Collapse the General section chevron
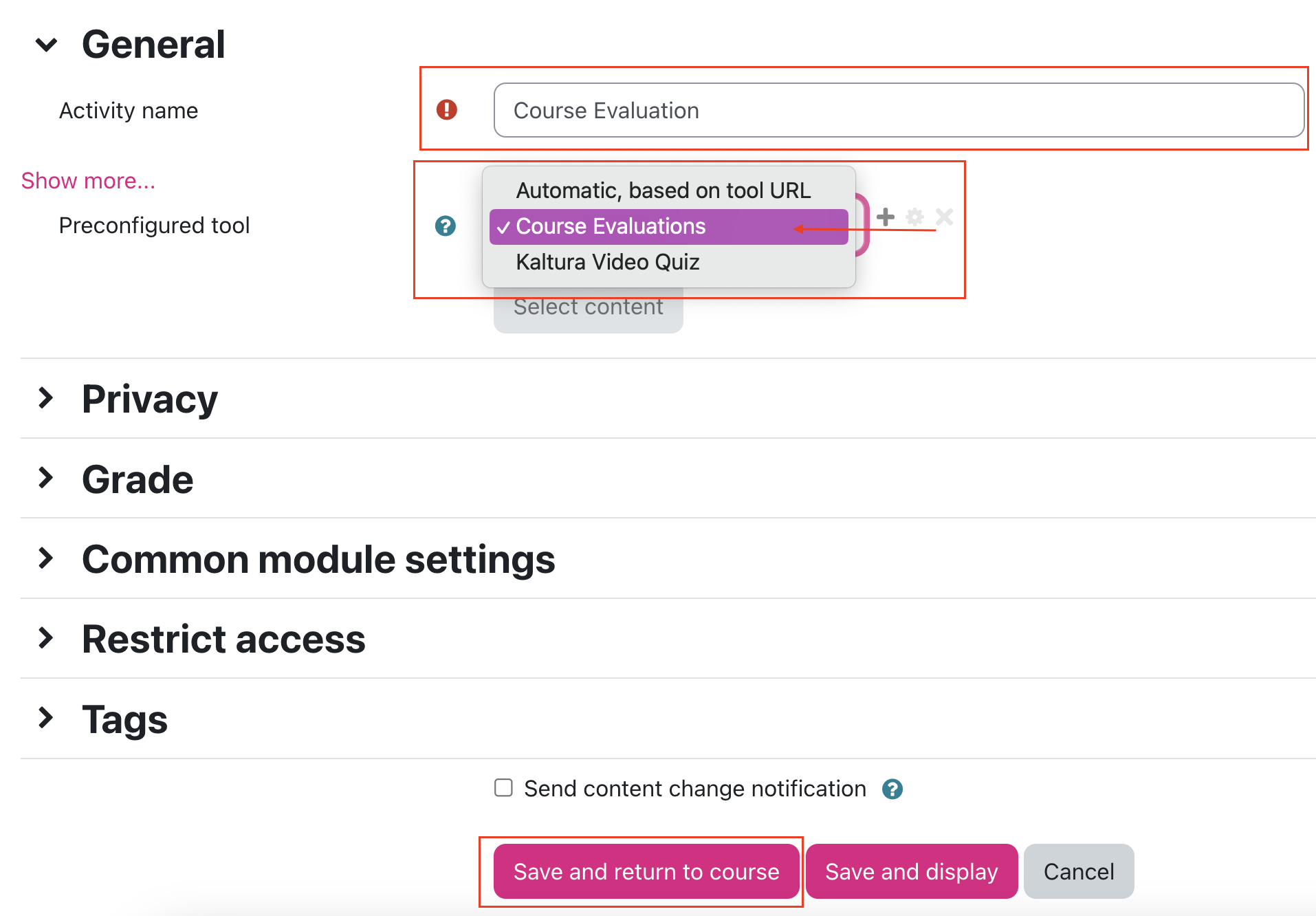Image resolution: width=1316 pixels, height=916 pixels. [x=46, y=45]
